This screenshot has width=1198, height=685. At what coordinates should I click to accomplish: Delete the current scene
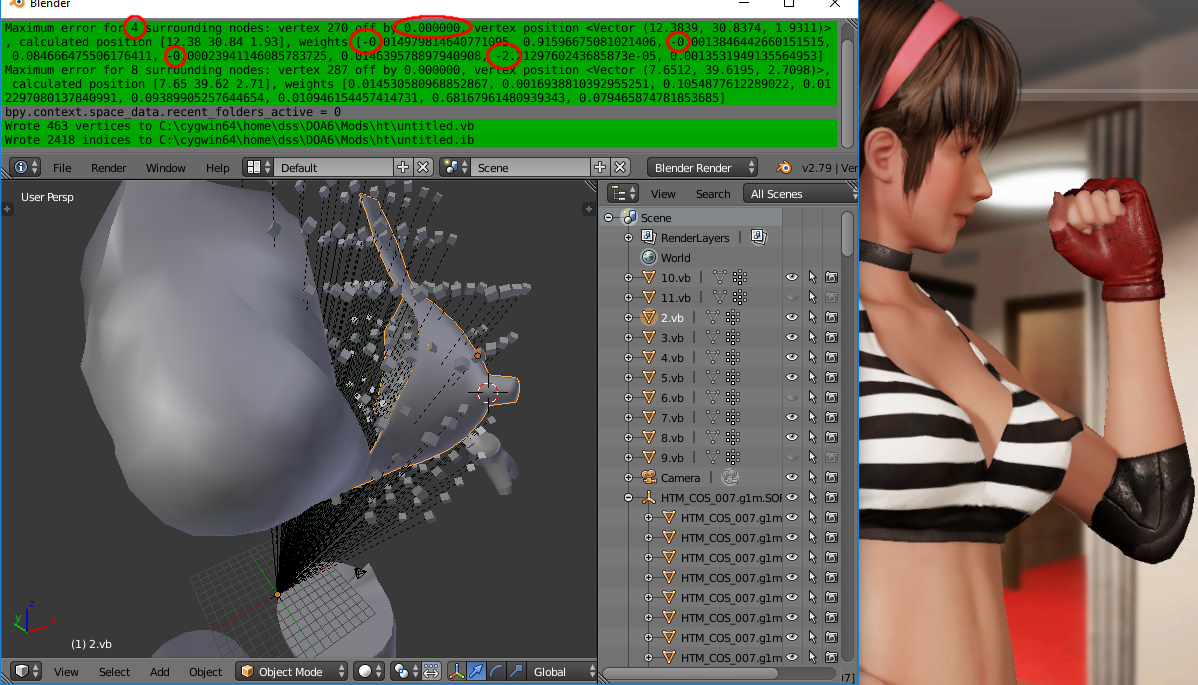[620, 167]
